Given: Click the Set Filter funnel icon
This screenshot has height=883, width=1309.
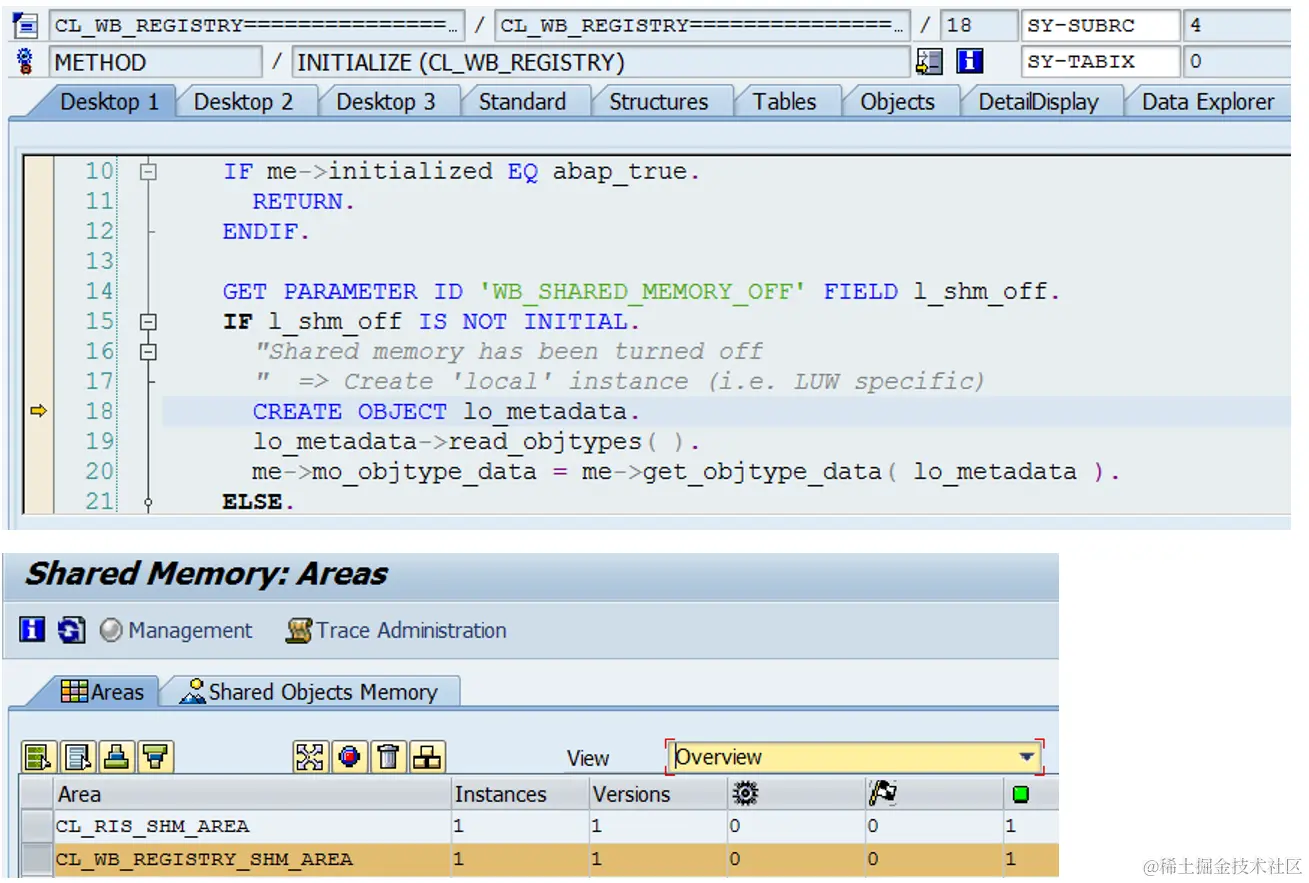Looking at the screenshot, I should point(155,758).
